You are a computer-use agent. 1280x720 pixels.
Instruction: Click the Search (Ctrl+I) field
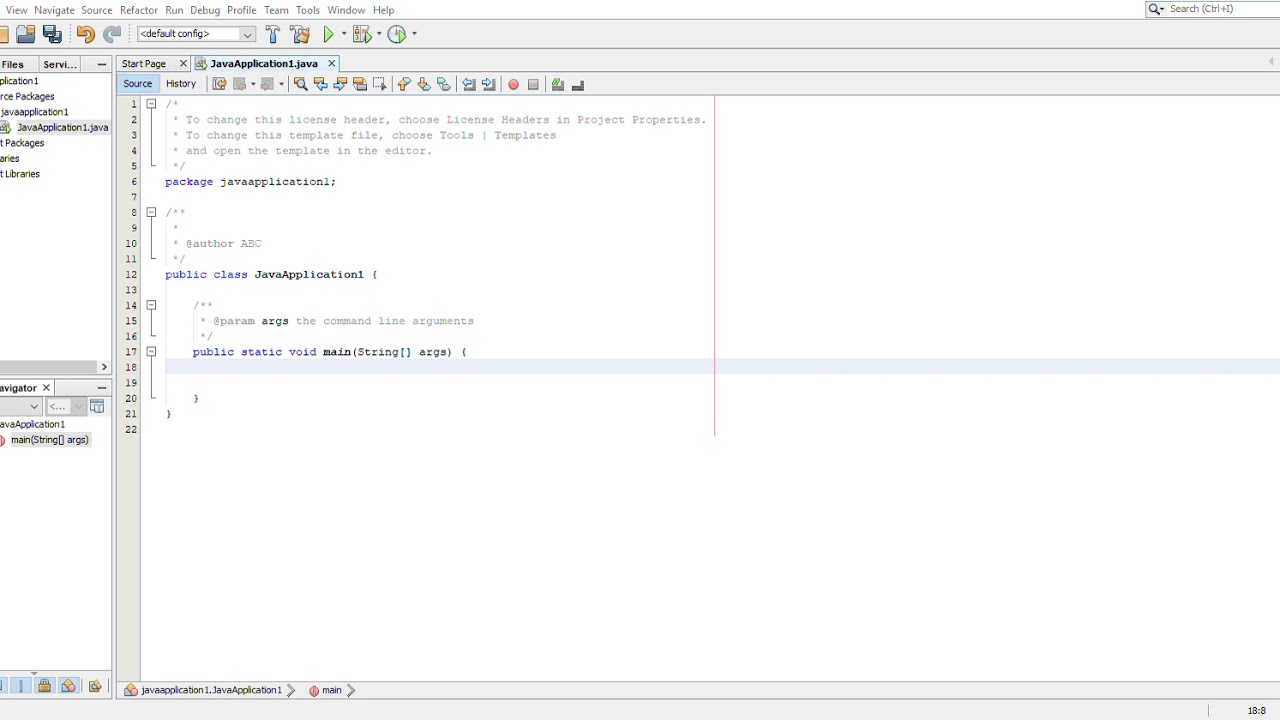click(x=1213, y=9)
